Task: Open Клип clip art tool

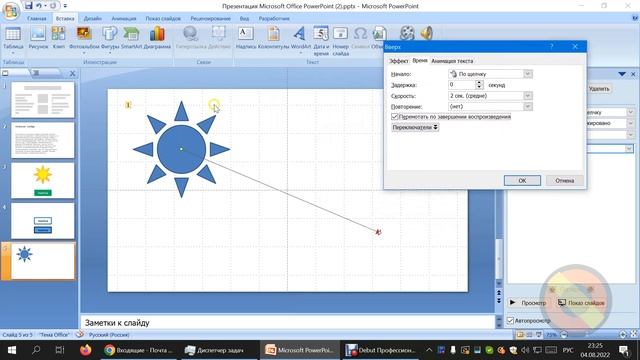Action: (58, 38)
